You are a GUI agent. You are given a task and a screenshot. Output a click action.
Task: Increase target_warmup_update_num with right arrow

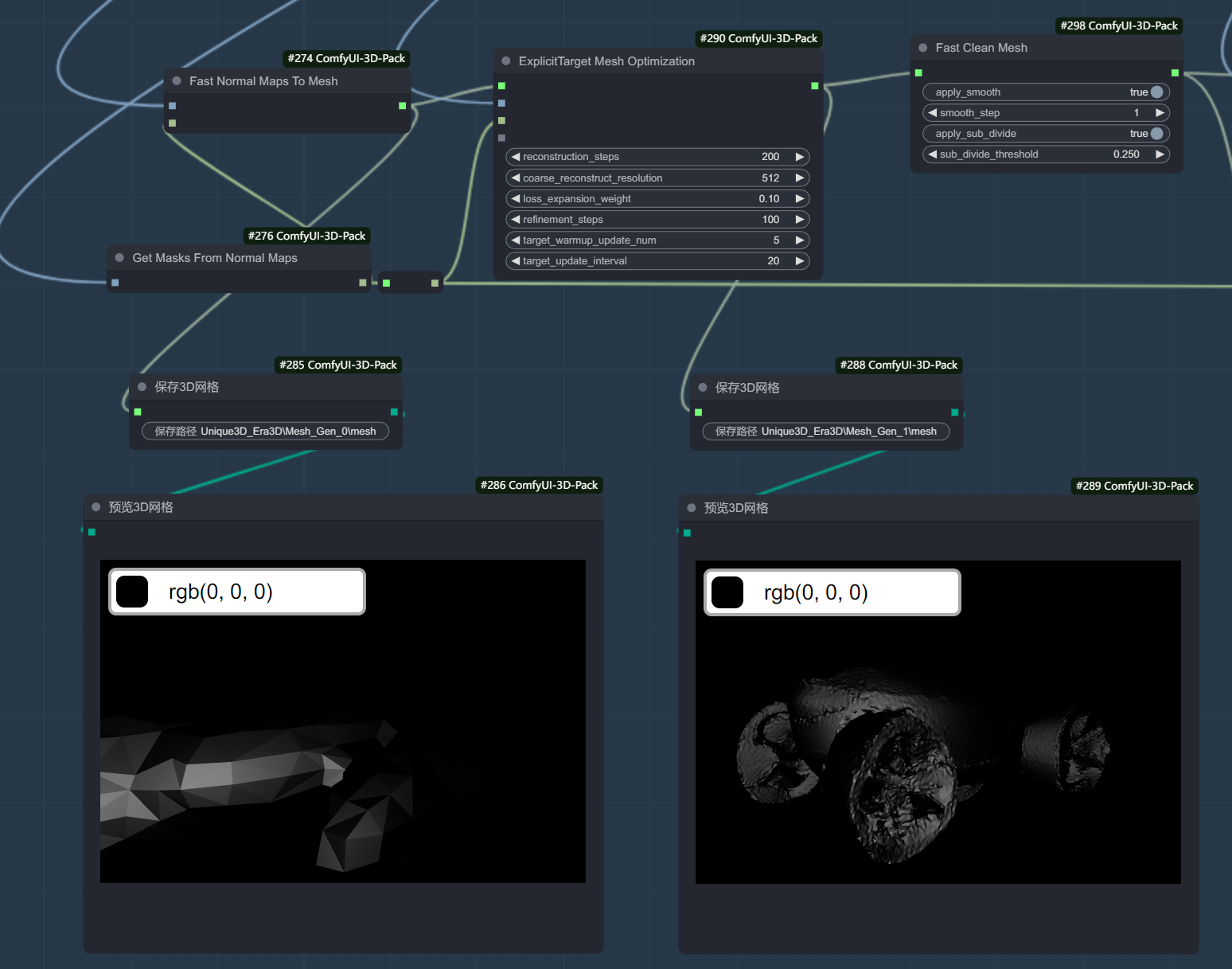tap(800, 240)
